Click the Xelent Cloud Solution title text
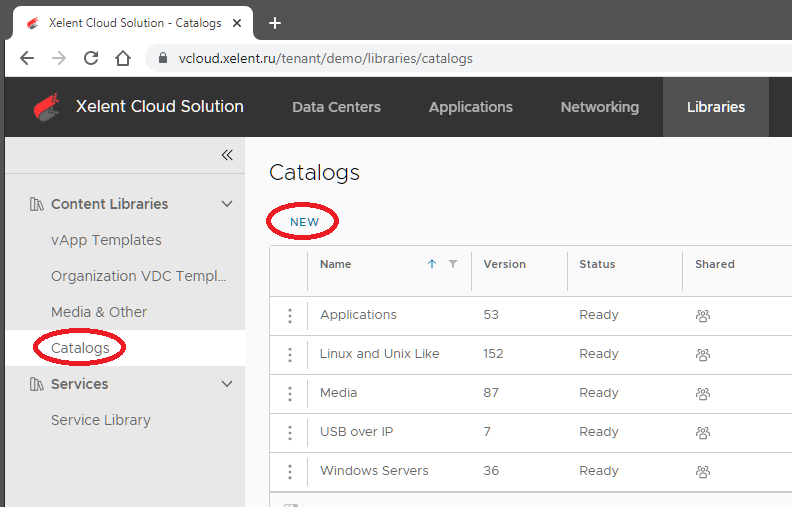The width and height of the screenshot is (792, 507). [x=160, y=107]
